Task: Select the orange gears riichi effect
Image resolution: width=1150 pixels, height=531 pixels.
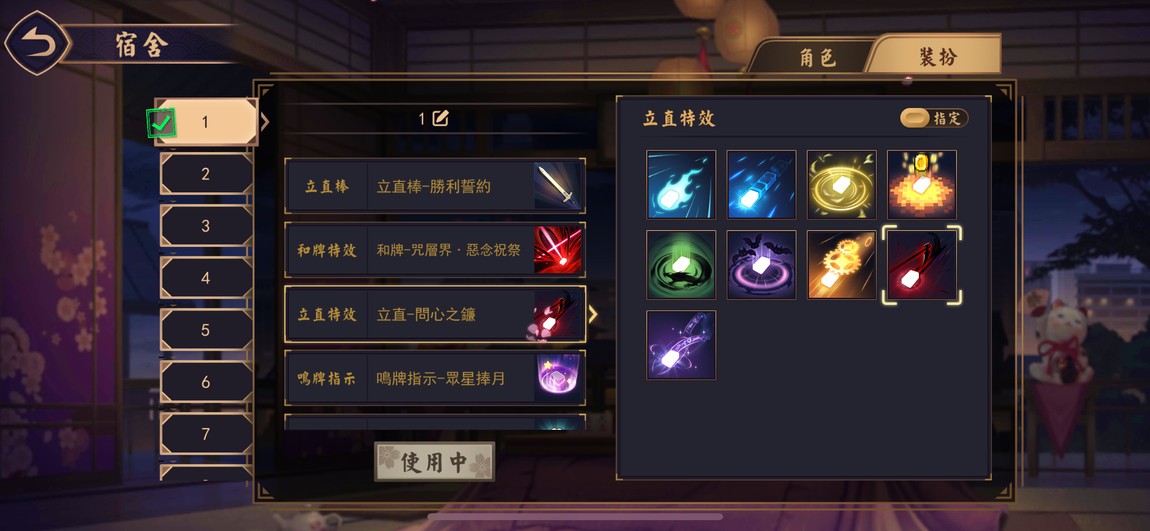Action: coord(841,265)
